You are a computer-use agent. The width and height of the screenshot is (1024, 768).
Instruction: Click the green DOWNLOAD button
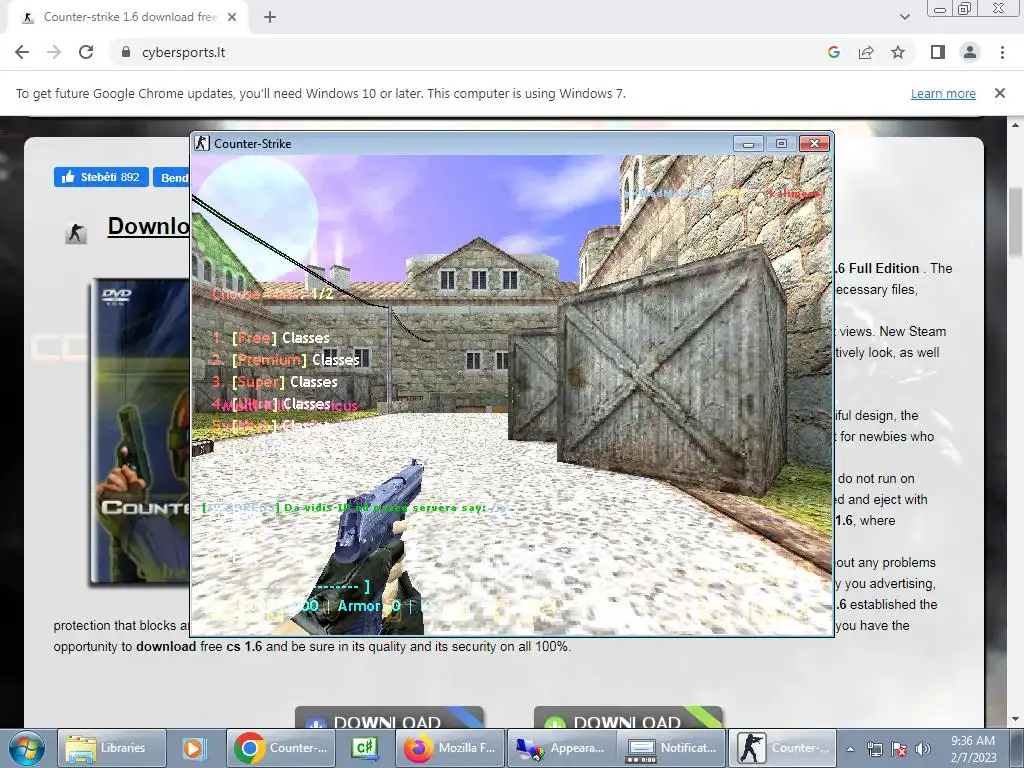point(628,718)
